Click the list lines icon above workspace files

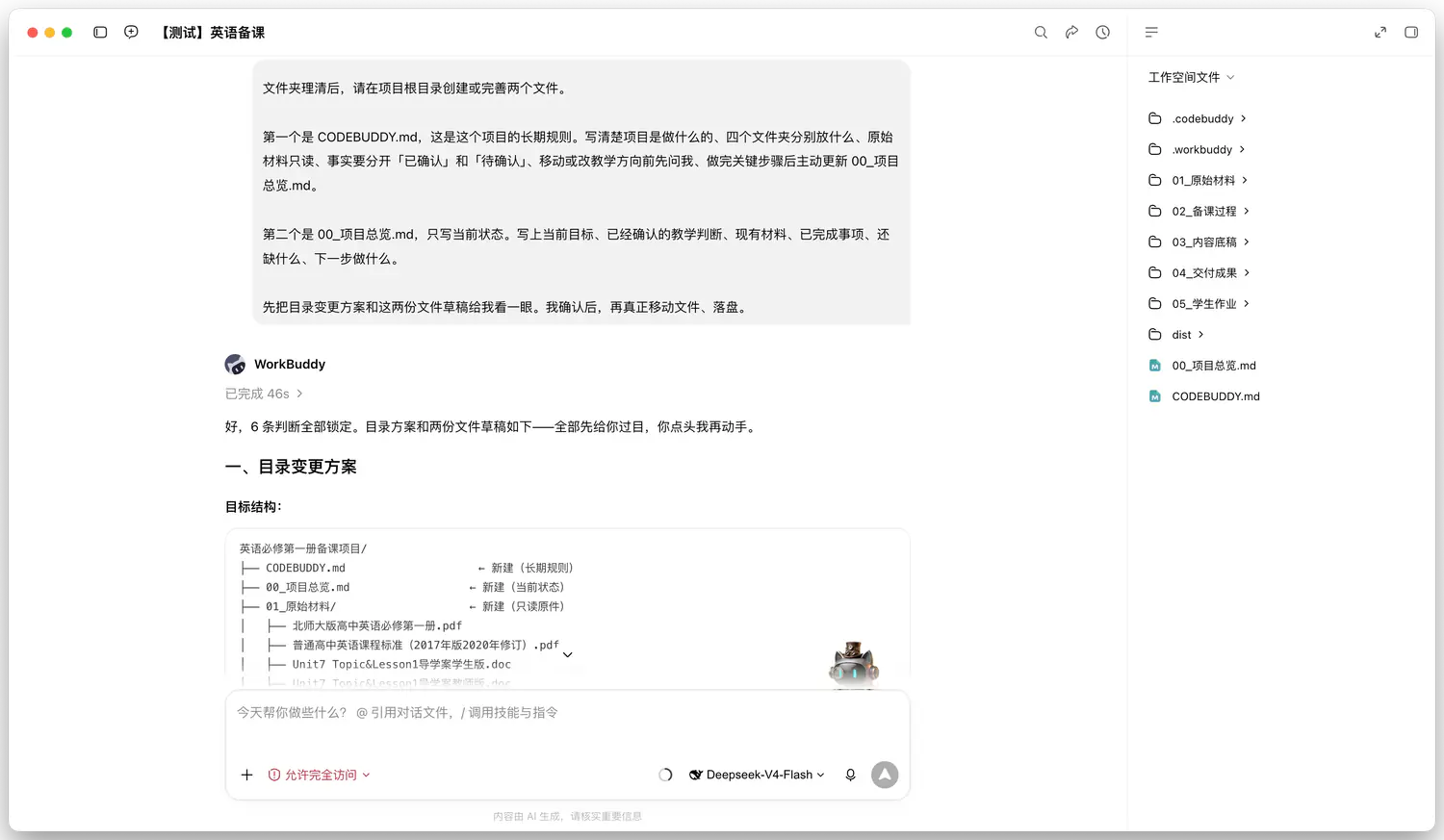pos(1151,32)
